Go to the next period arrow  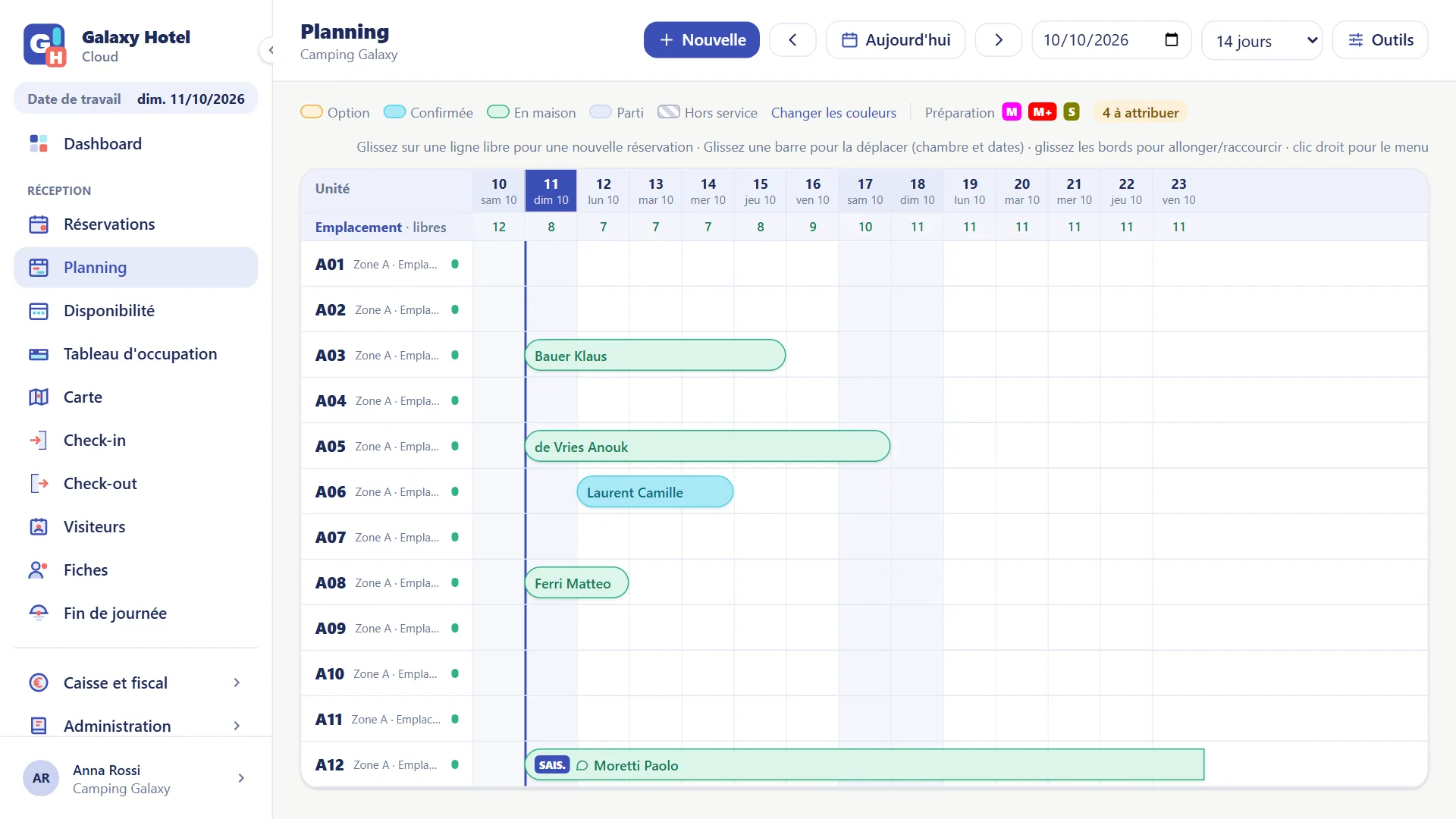point(999,40)
